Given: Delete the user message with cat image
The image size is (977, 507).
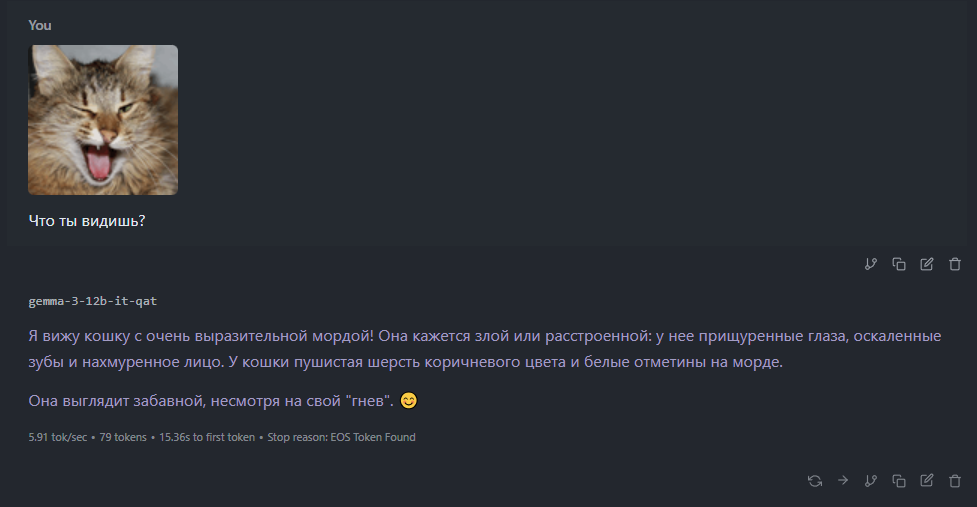Looking at the screenshot, I should click(955, 264).
